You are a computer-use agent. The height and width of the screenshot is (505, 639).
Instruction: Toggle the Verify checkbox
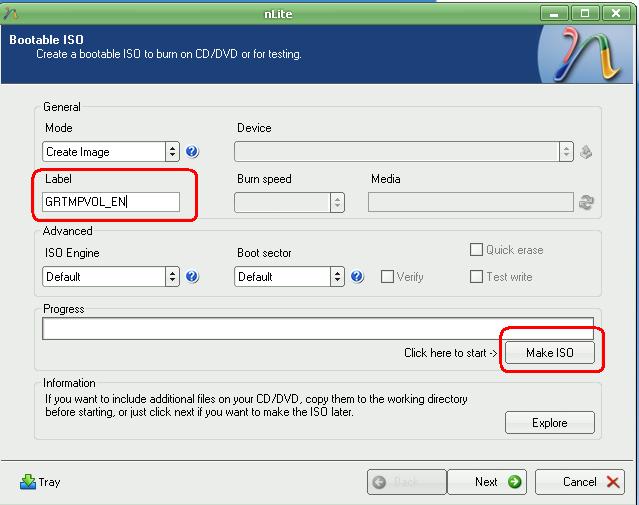[x=387, y=277]
